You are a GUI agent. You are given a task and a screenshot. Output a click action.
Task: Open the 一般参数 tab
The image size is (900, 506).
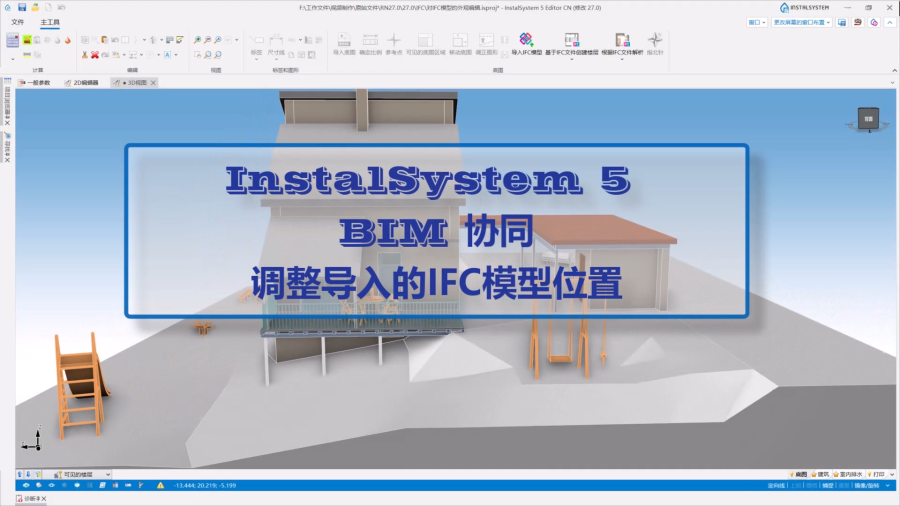pos(34,83)
